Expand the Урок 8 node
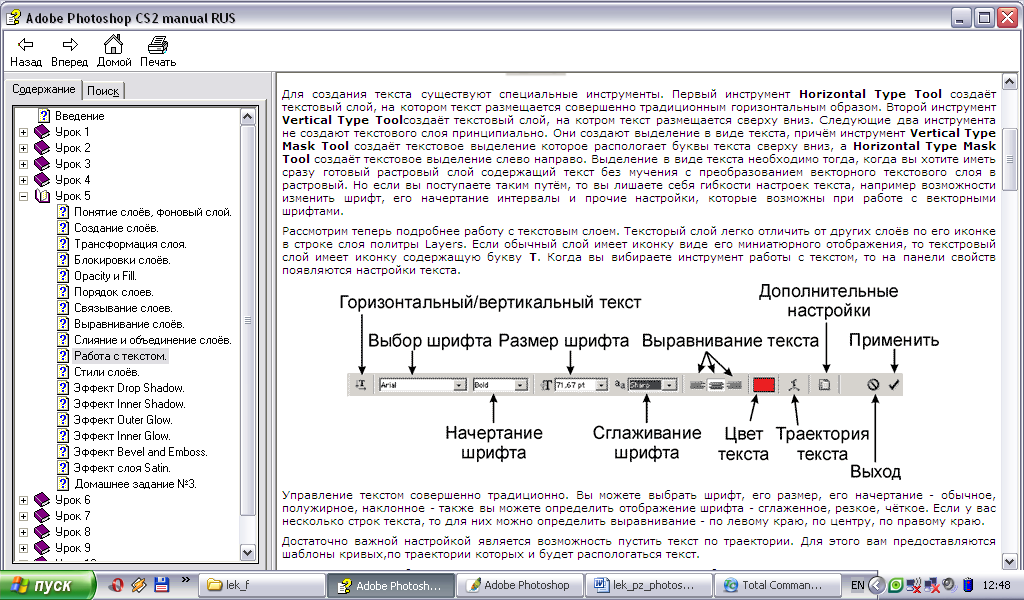The width and height of the screenshot is (1024, 600). tap(24, 532)
